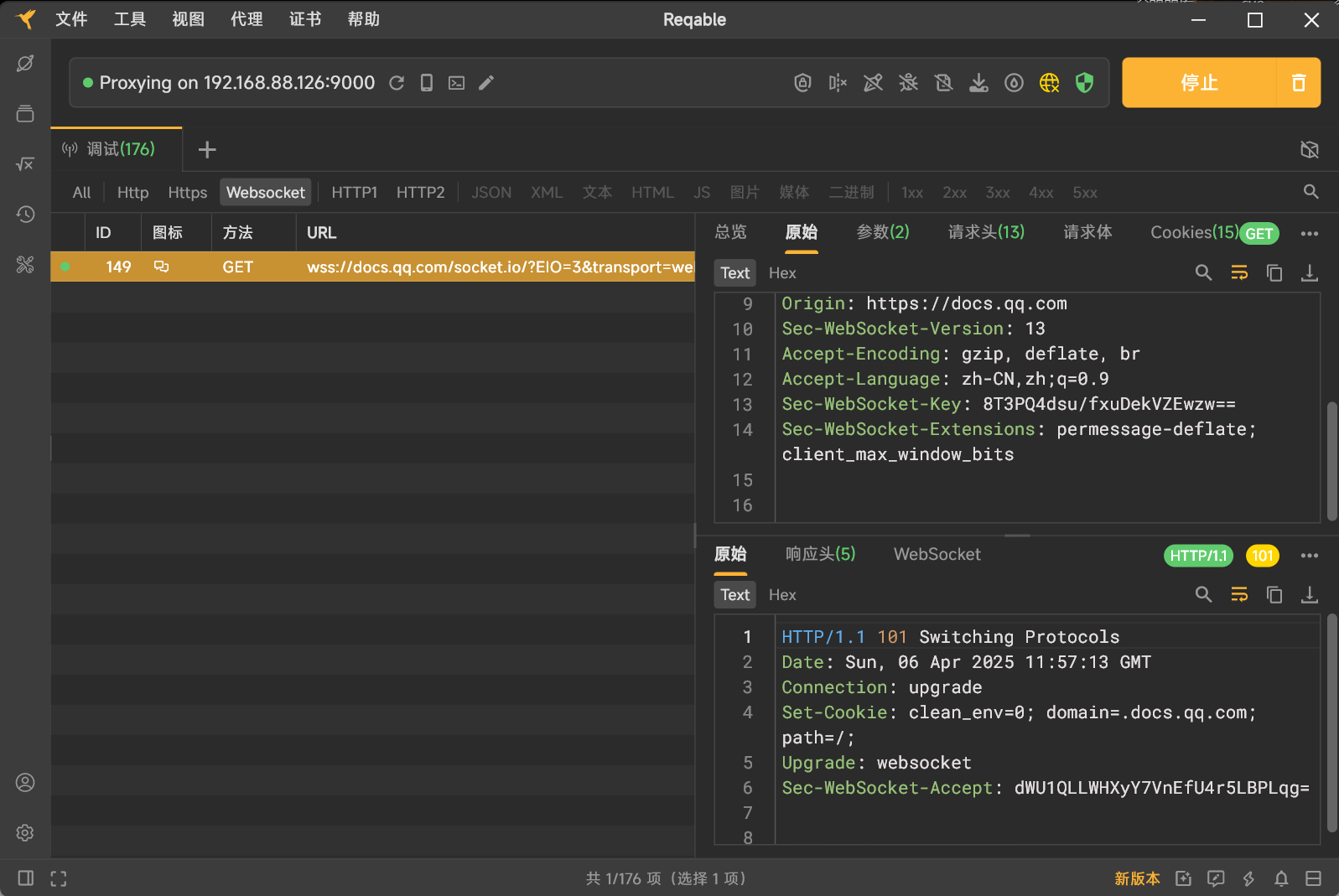Toggle word wrap in the request text panel
Image resolution: width=1339 pixels, height=896 pixels.
click(1239, 272)
